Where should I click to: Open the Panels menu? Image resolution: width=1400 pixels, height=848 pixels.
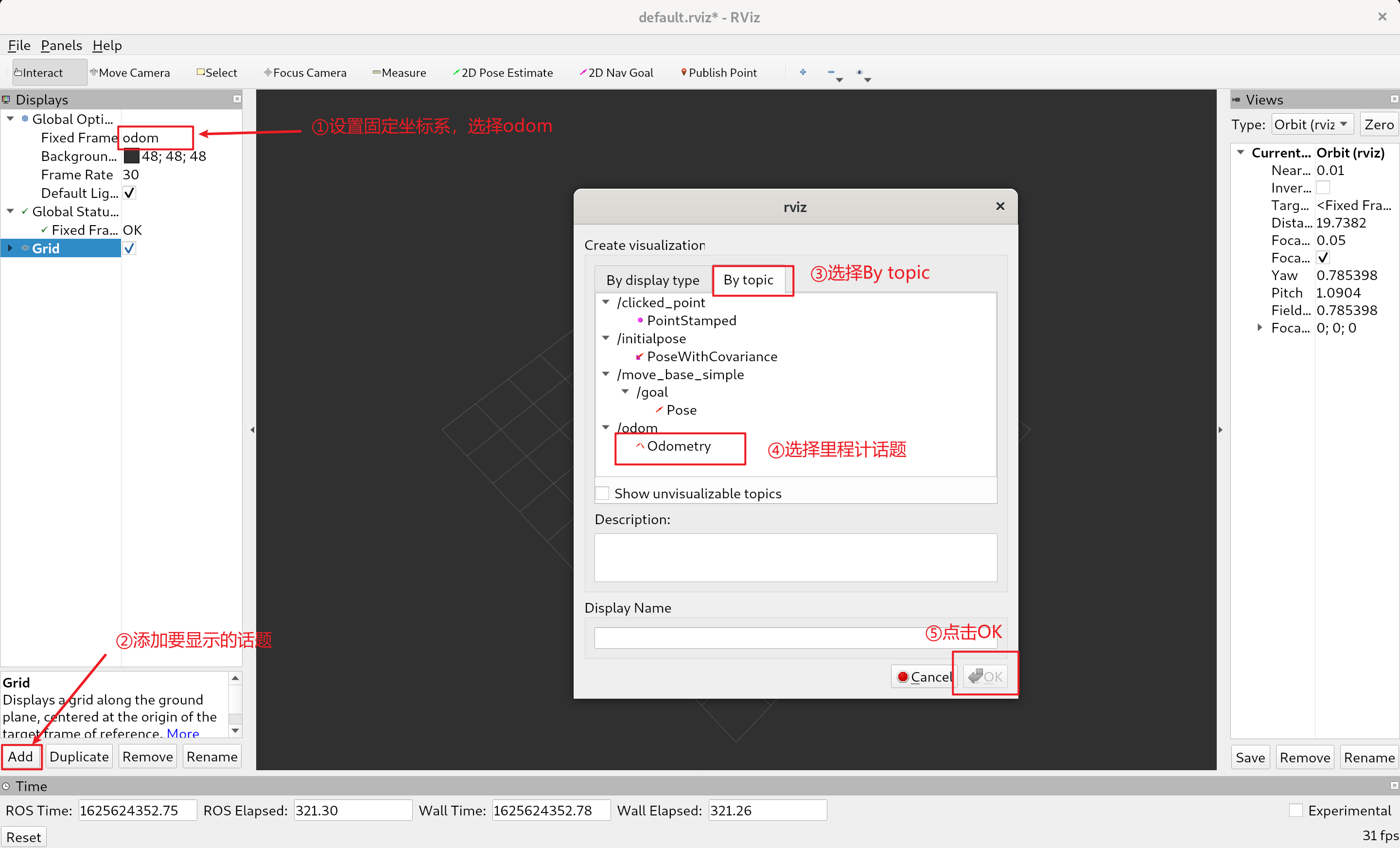click(61, 45)
